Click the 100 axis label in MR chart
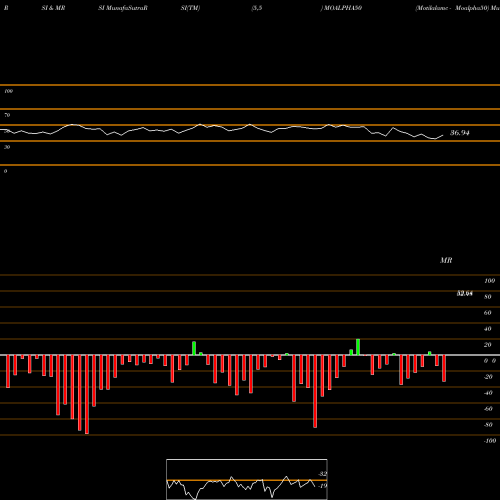Viewport: 500px width, 500px height. [x=489, y=281]
